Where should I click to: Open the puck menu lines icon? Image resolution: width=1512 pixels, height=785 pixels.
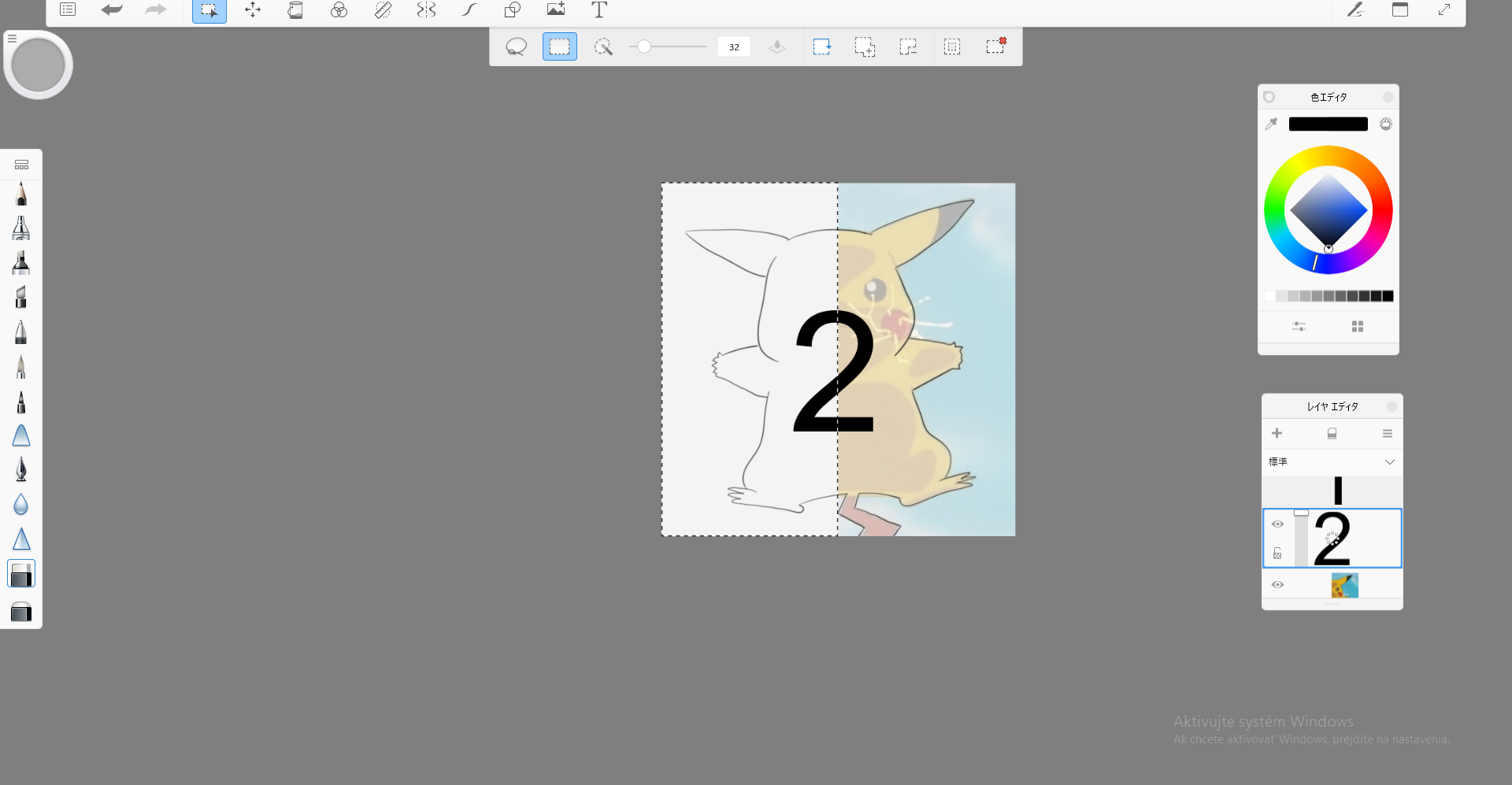(x=12, y=38)
